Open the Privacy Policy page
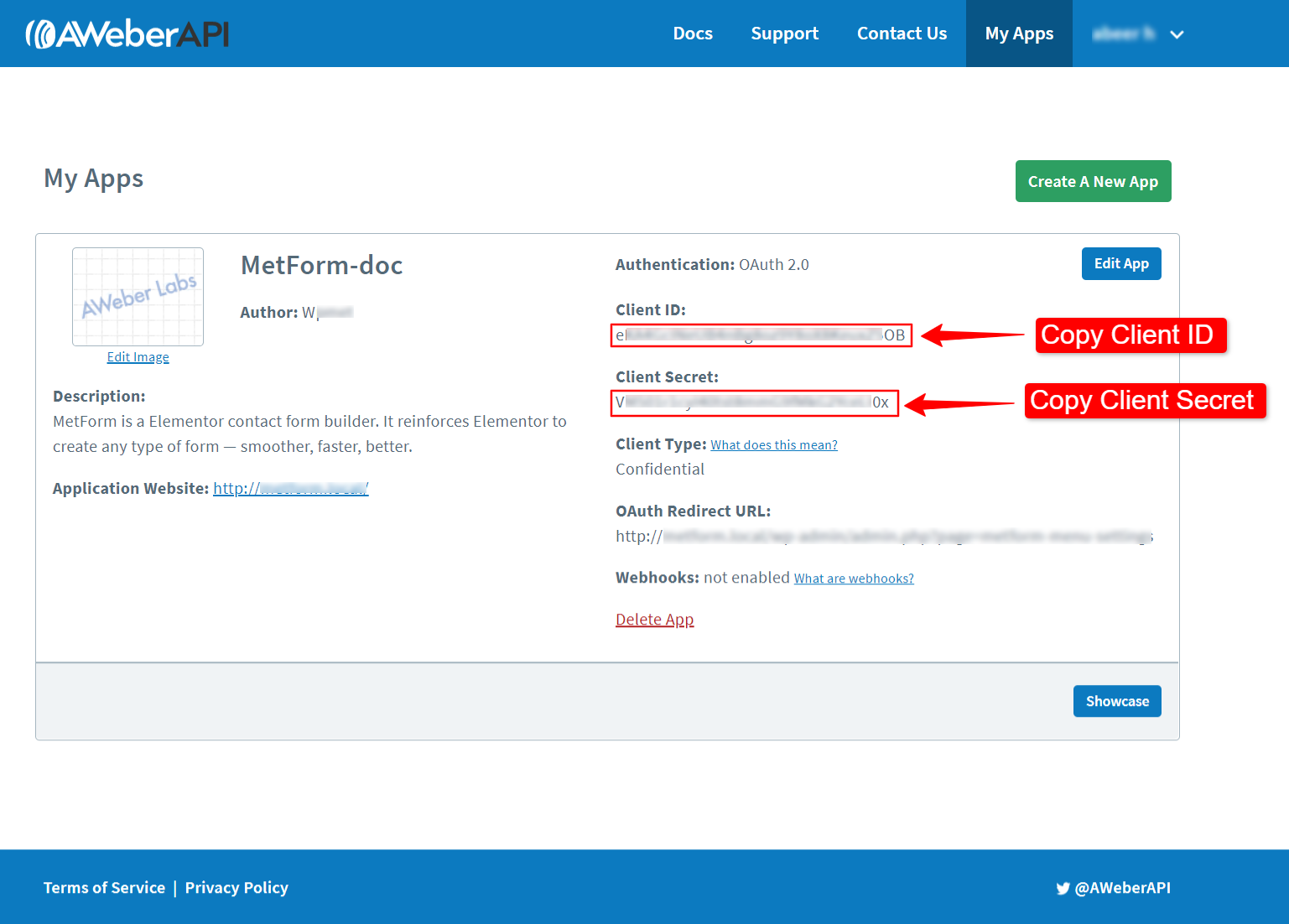Image resolution: width=1289 pixels, height=924 pixels. [x=236, y=887]
